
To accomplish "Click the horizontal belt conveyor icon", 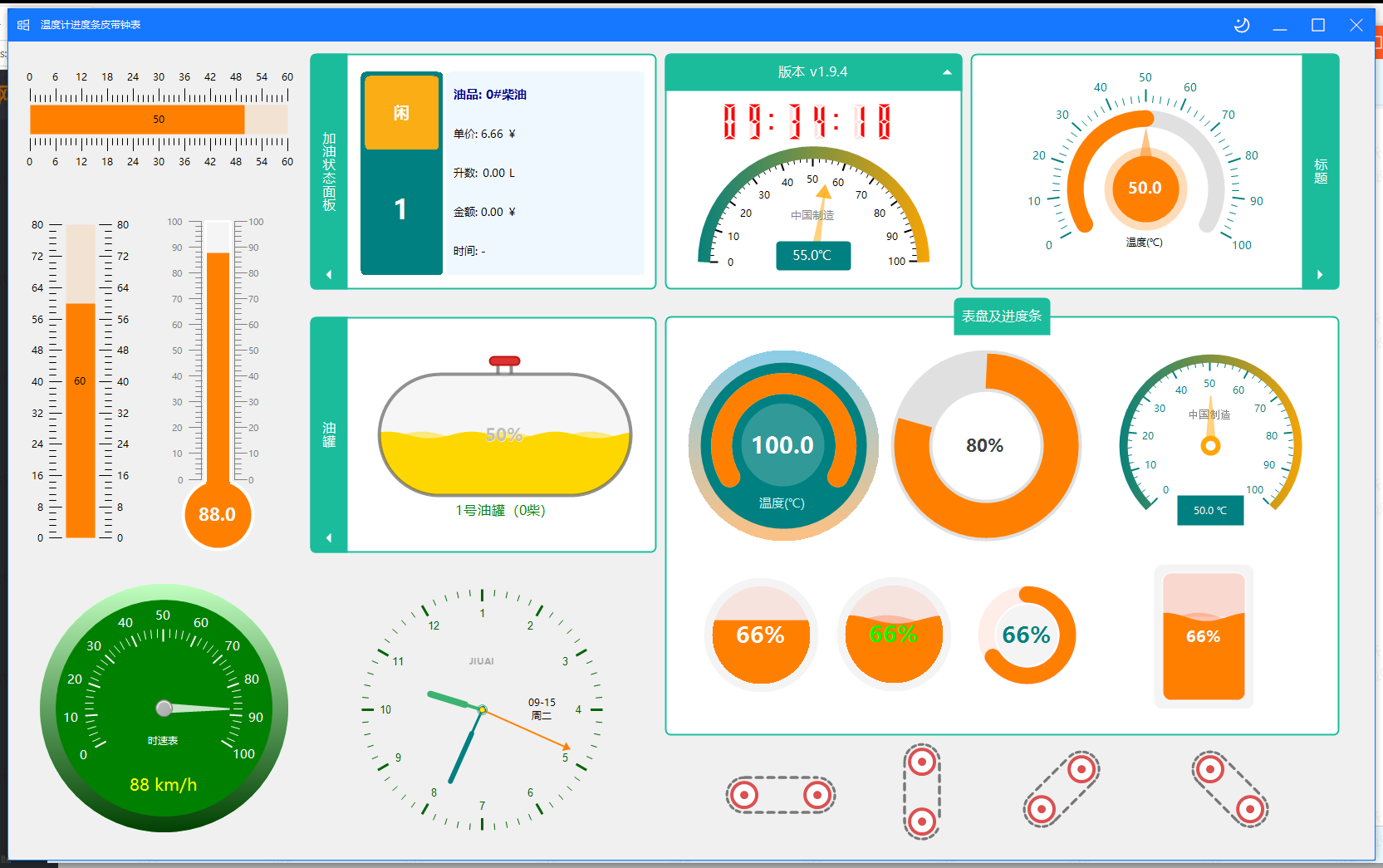I will [781, 795].
